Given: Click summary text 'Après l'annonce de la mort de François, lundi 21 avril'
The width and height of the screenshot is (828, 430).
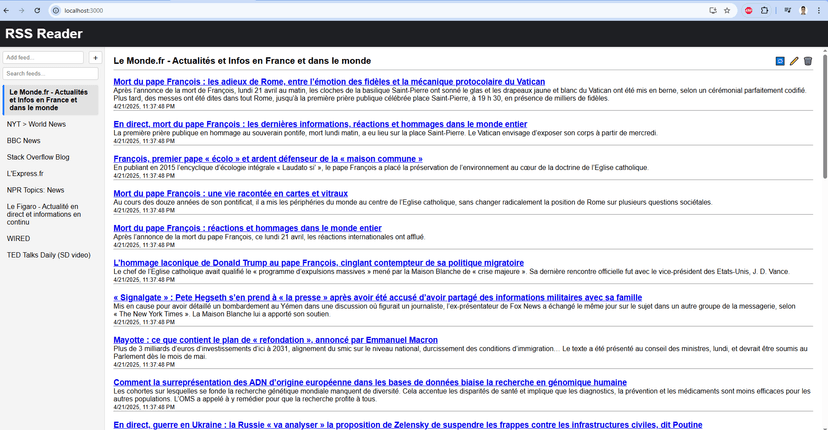Looking at the screenshot, I should (x=459, y=95).
